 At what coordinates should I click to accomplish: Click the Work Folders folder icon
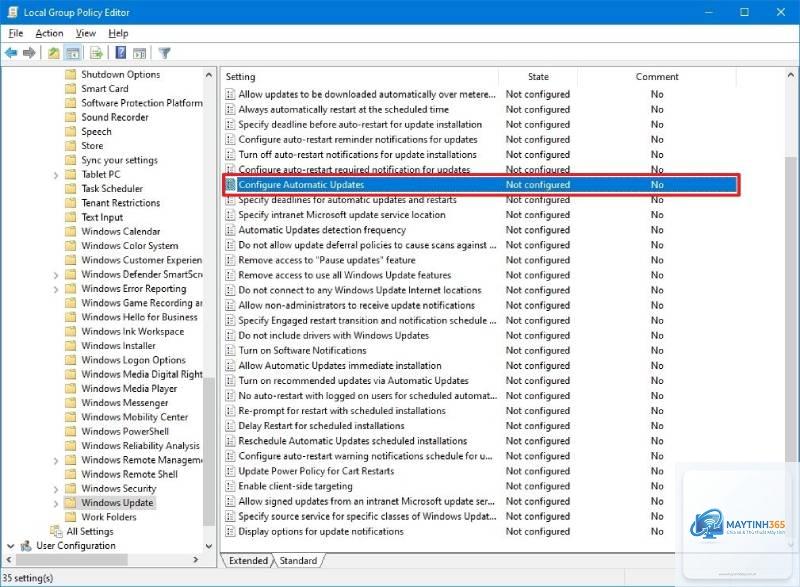[70, 517]
